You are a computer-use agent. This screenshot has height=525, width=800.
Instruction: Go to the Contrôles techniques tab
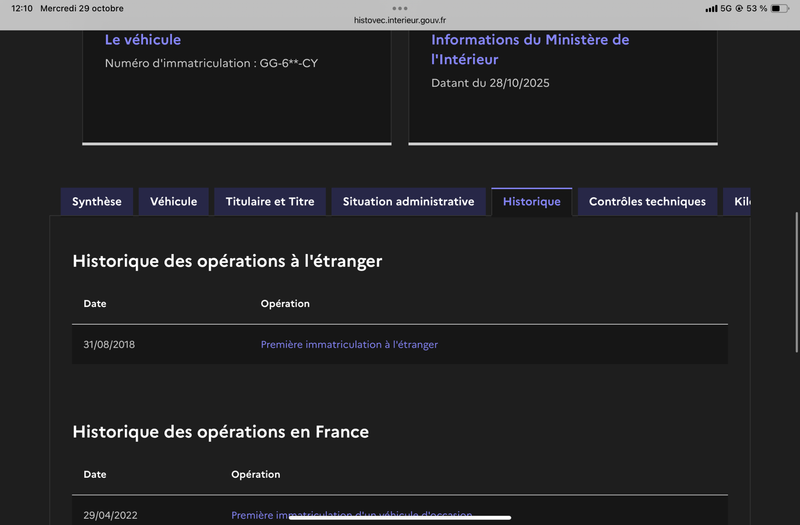[647, 202]
